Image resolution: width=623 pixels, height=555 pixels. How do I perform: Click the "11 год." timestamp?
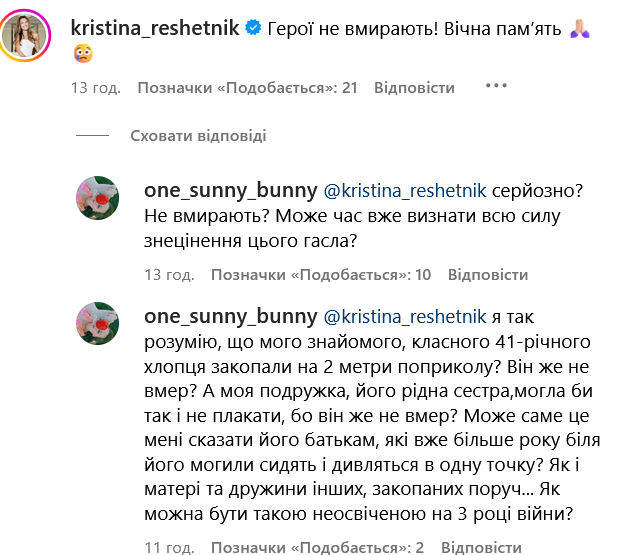[167, 547]
